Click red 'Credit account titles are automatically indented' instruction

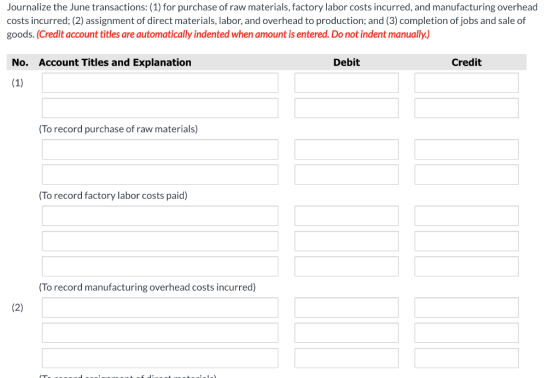click(x=233, y=34)
